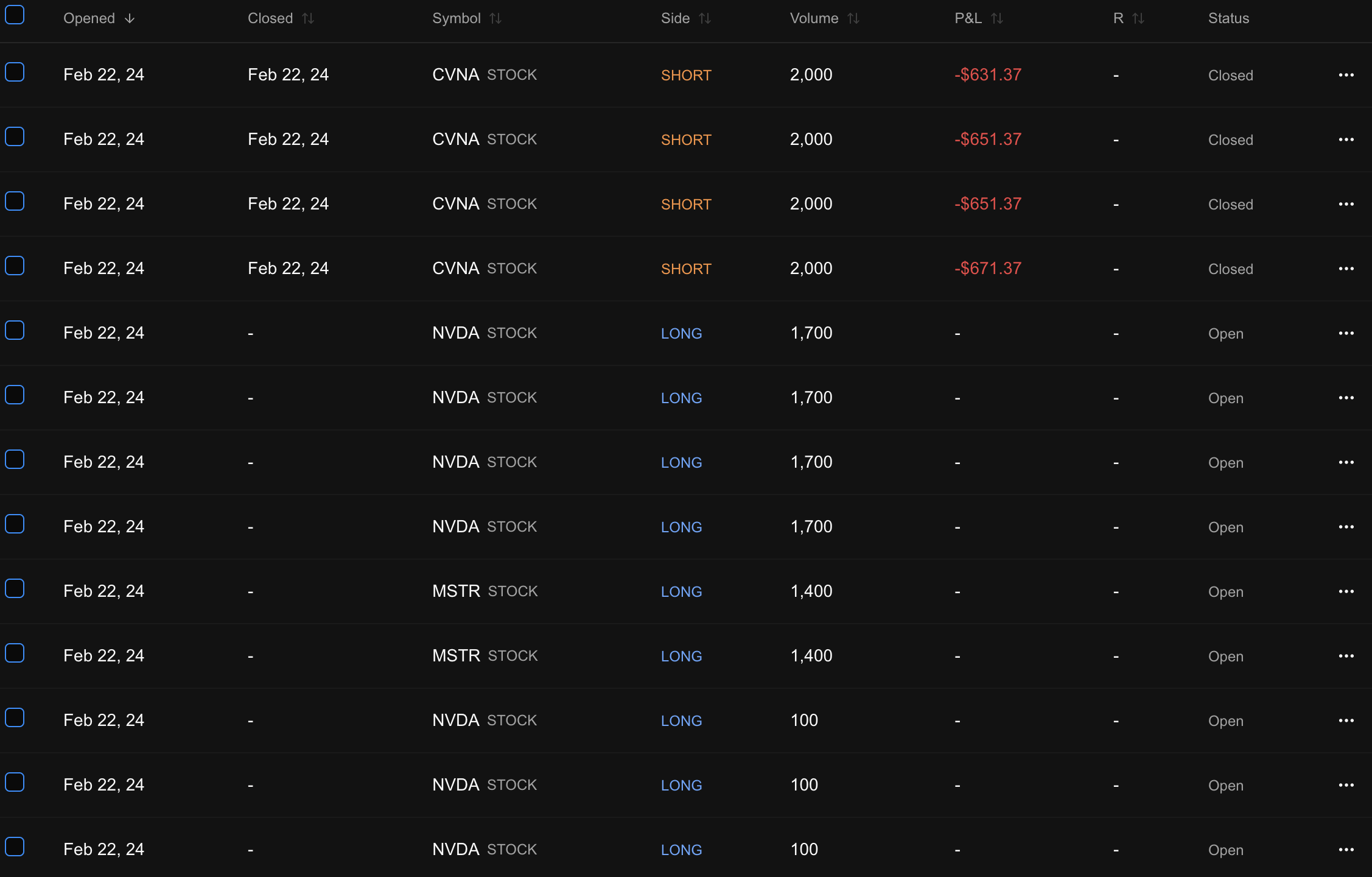Open the actions menu on the second NVDA 1,700 row
Screen dimensions: 1372x877
click(x=1346, y=397)
